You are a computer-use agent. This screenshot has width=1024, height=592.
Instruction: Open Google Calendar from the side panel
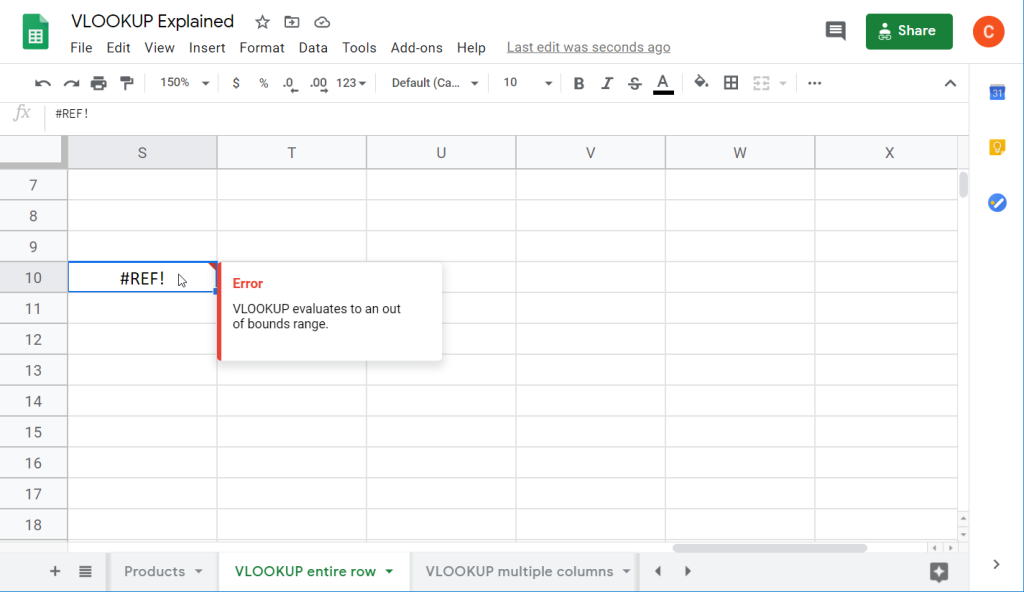coord(996,92)
